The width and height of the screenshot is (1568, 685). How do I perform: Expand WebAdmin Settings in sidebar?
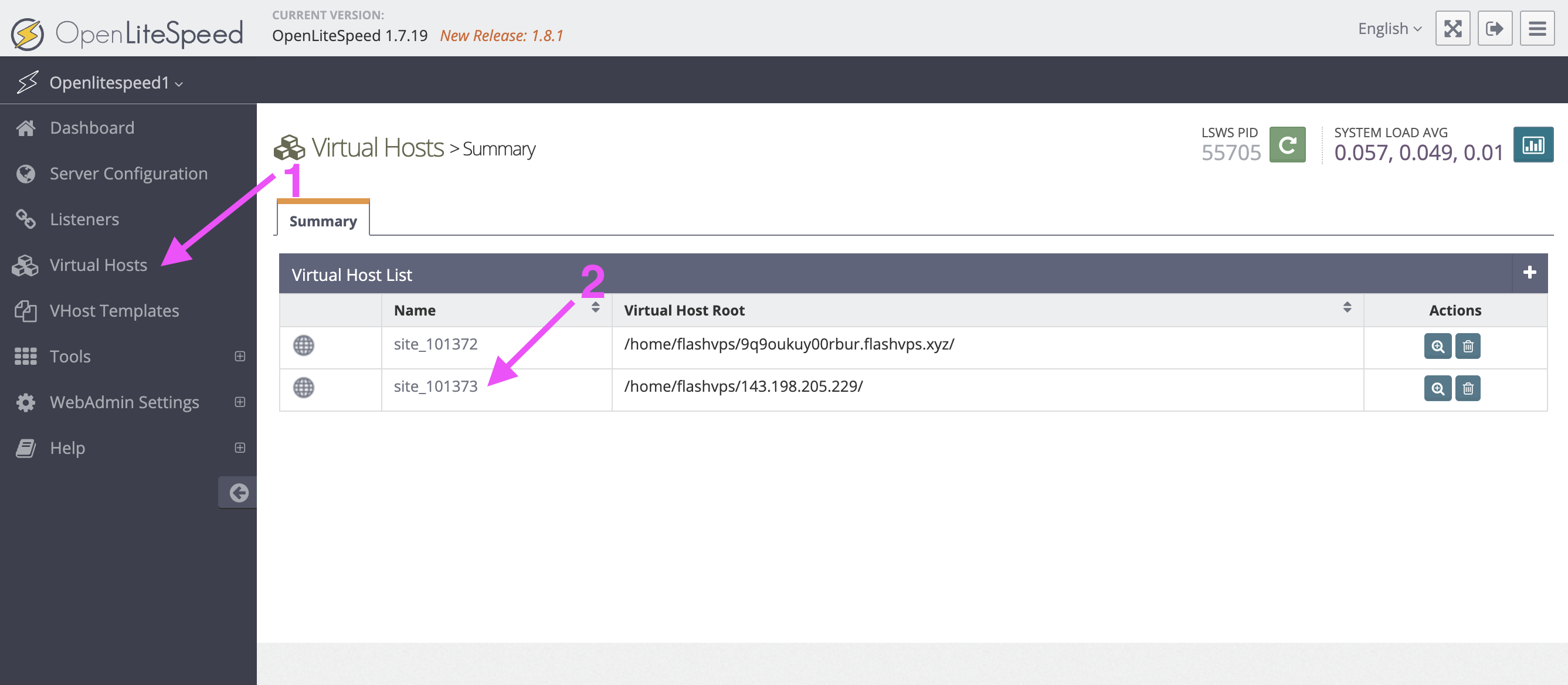pyautogui.click(x=239, y=402)
